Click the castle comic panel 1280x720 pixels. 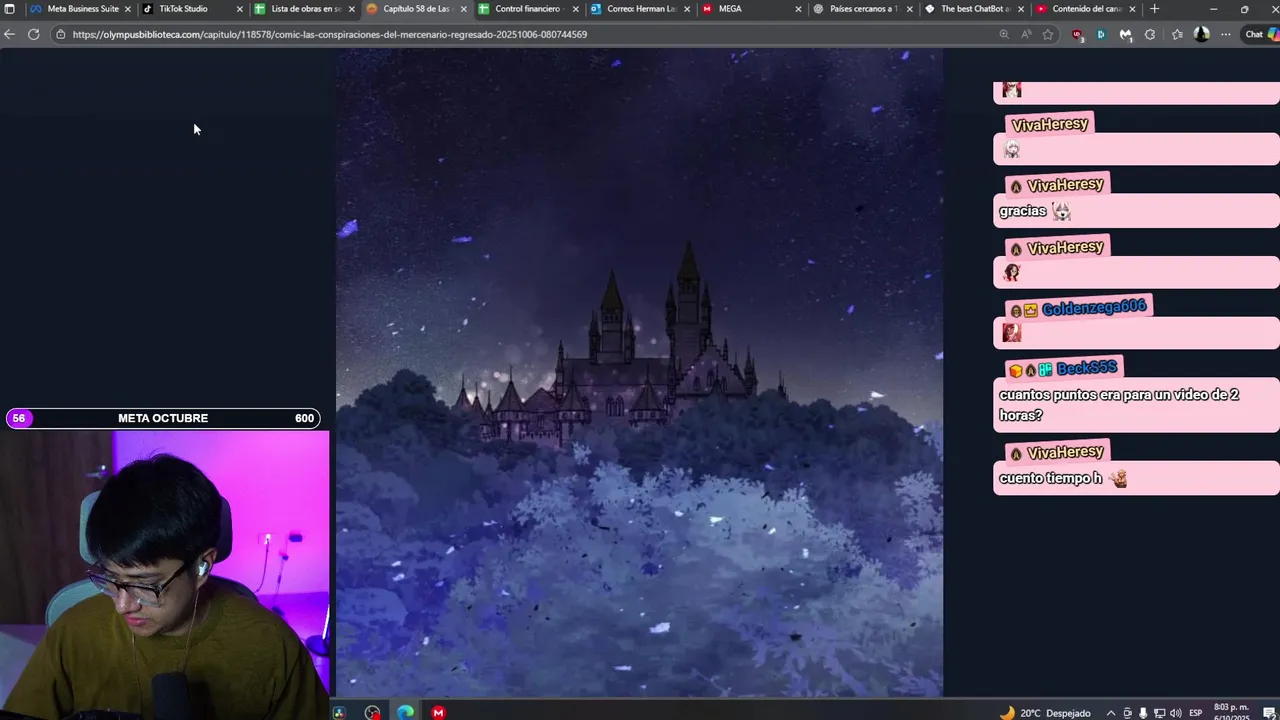(x=639, y=373)
